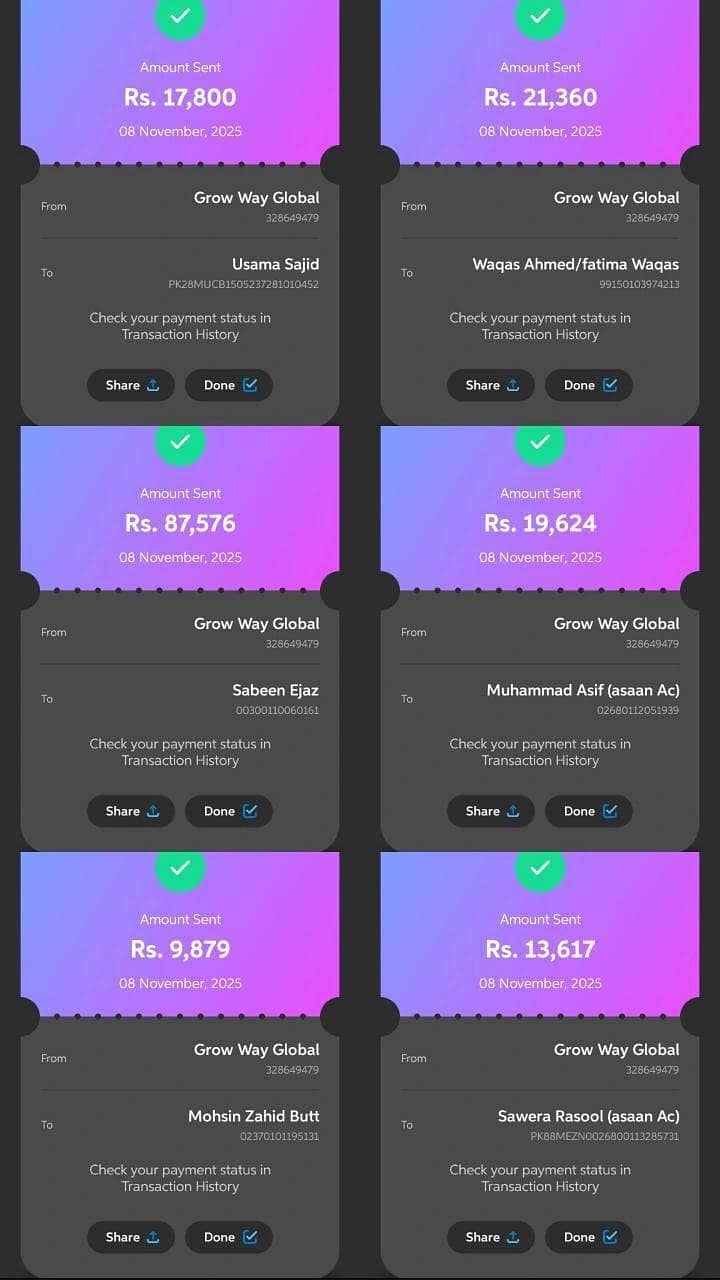
Task: Tap Done on the Rs. 19,624 receipt
Action: (589, 811)
